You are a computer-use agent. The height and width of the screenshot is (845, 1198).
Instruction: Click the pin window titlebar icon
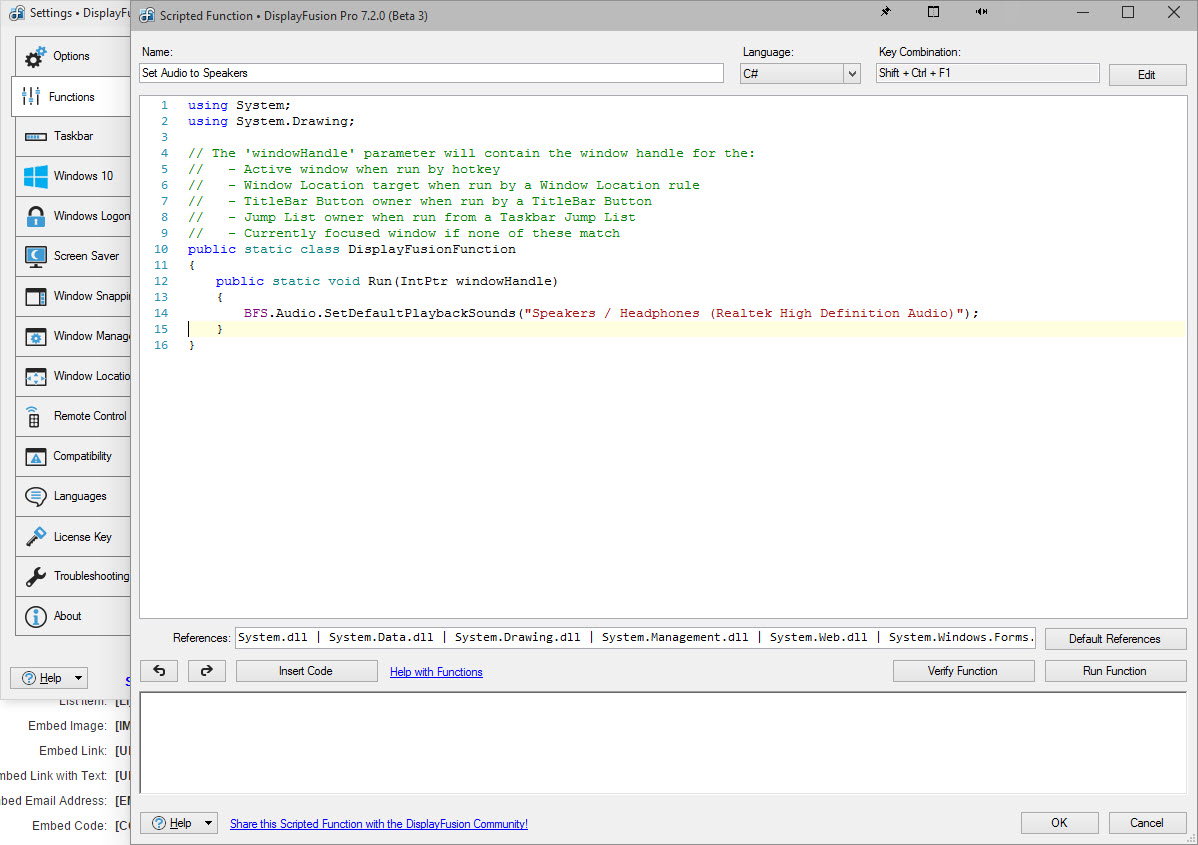(x=885, y=12)
